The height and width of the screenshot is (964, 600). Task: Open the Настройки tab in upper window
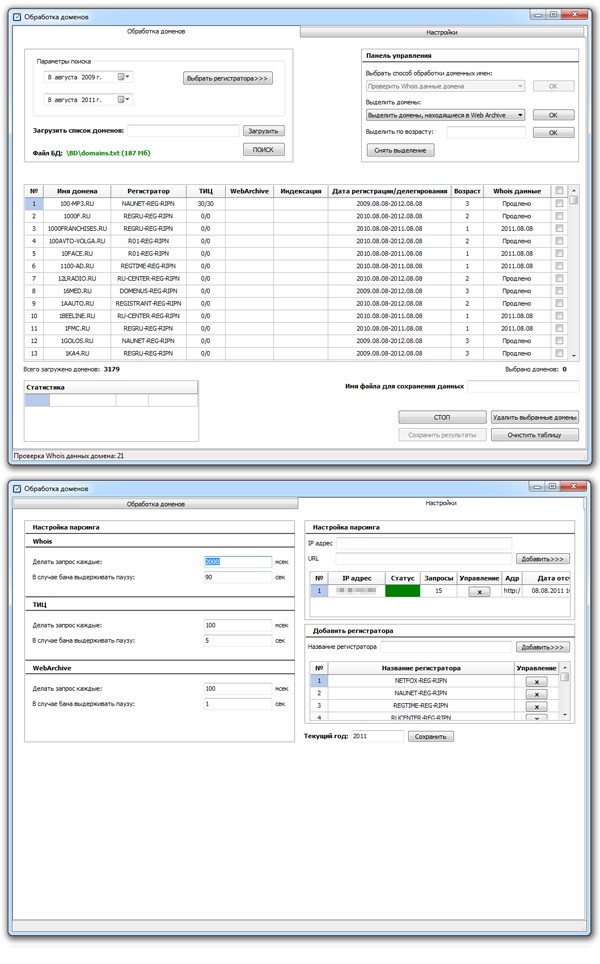(x=441, y=32)
